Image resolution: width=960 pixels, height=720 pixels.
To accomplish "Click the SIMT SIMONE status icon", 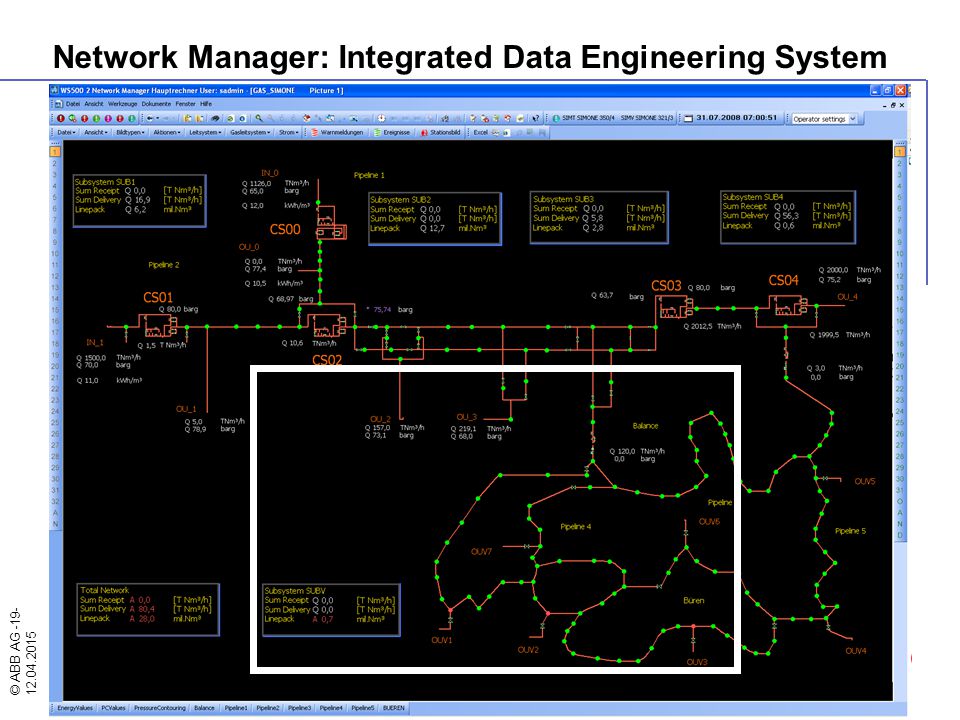I will [x=556, y=118].
